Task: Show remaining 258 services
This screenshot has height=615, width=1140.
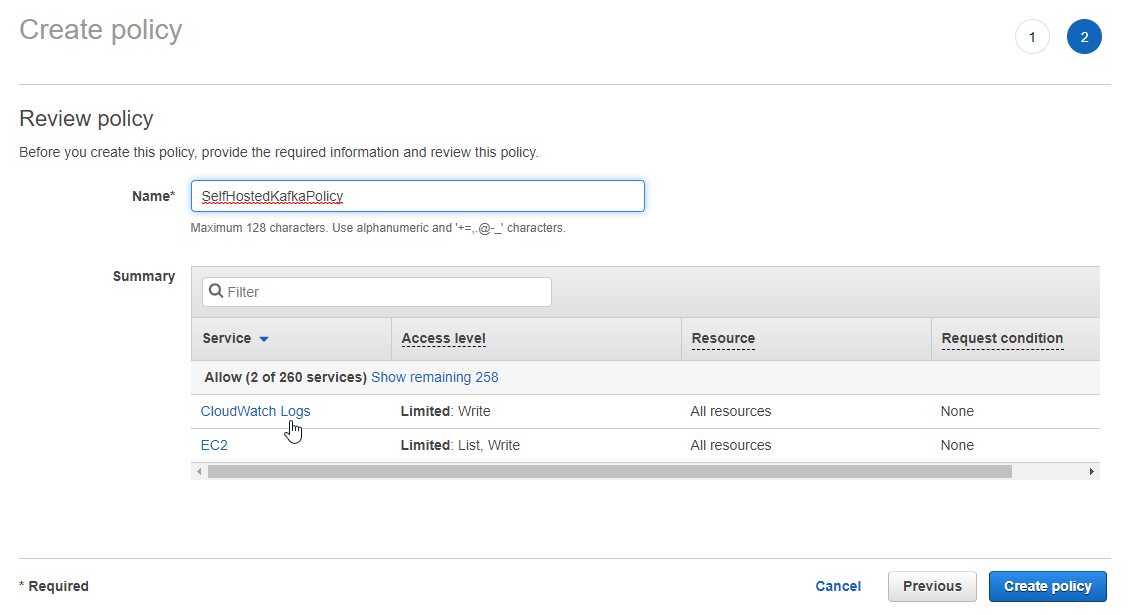Action: tap(435, 377)
